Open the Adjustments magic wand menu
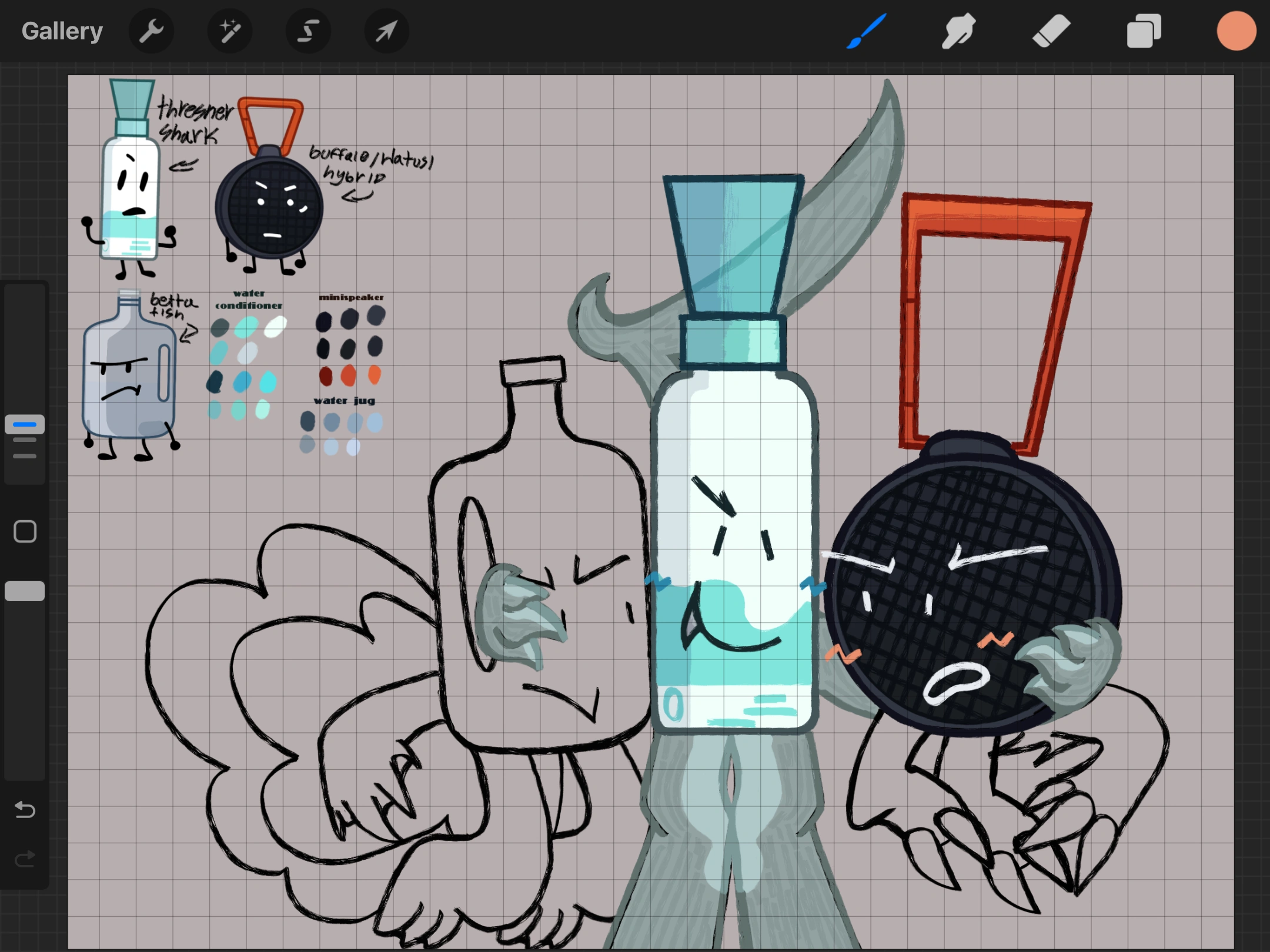The width and height of the screenshot is (1270, 952). point(229,31)
